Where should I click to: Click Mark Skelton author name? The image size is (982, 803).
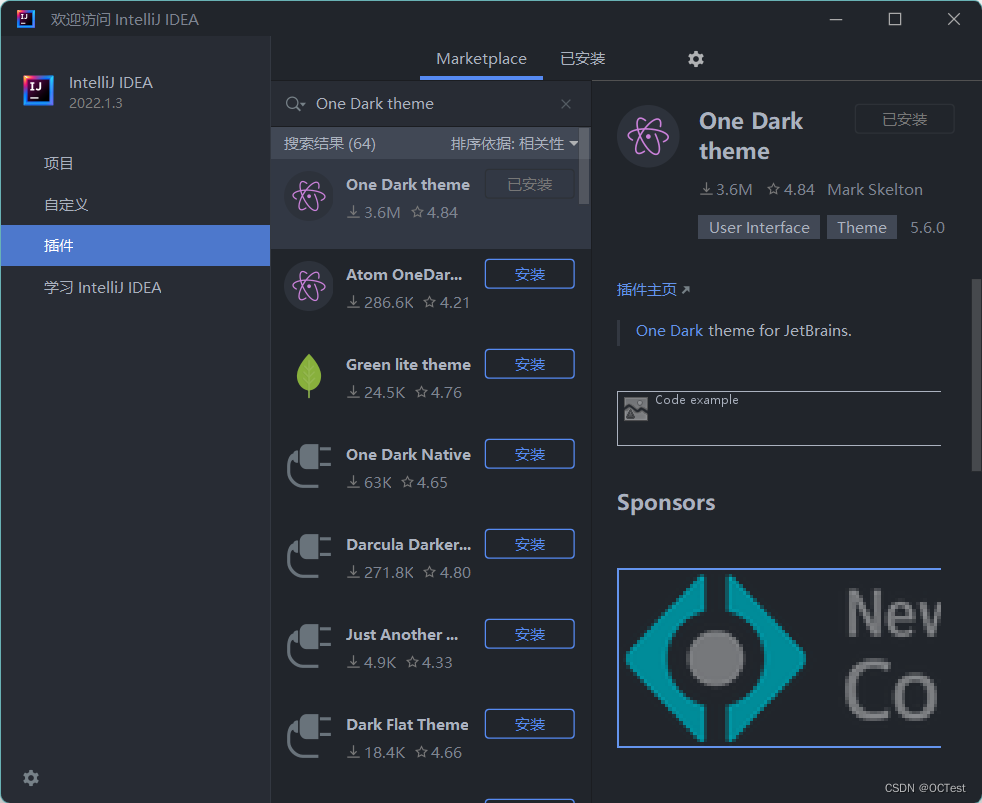(875, 189)
